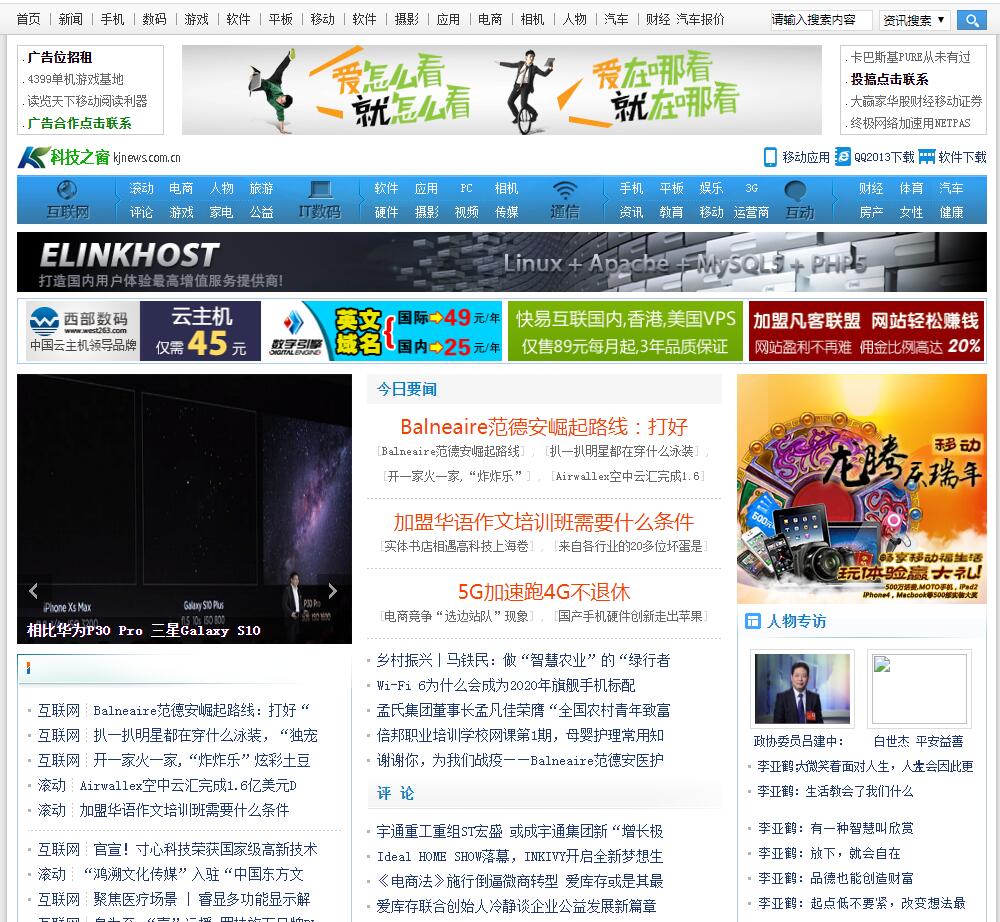Select 旅游 in blue navigation bar

[x=261, y=189]
